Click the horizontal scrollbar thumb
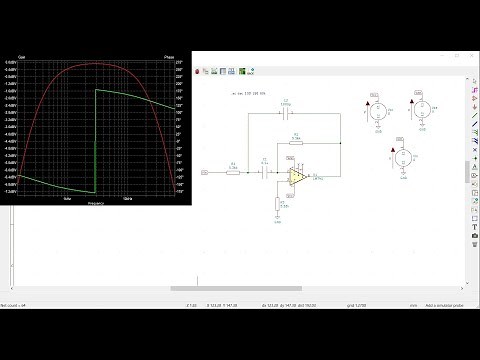Viewport: 480px width, 360px height. pos(236,288)
